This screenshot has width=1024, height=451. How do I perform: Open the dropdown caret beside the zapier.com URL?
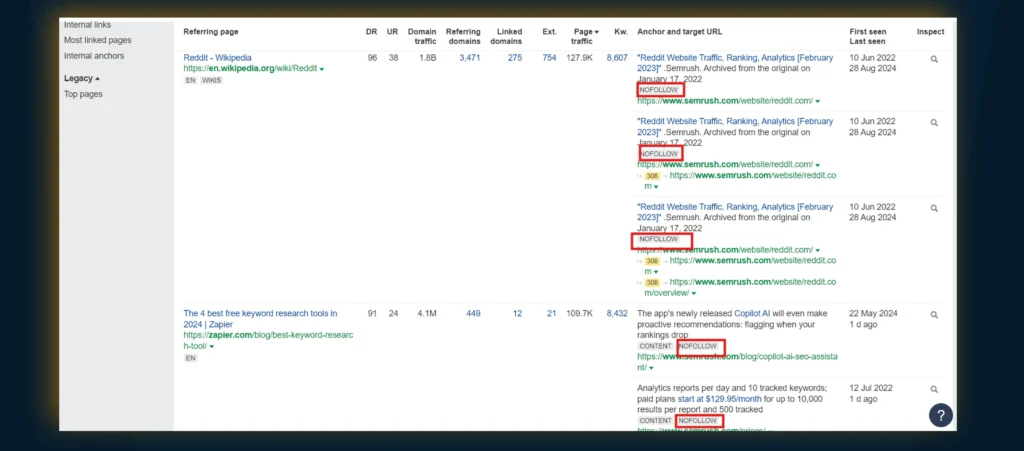tap(212, 346)
